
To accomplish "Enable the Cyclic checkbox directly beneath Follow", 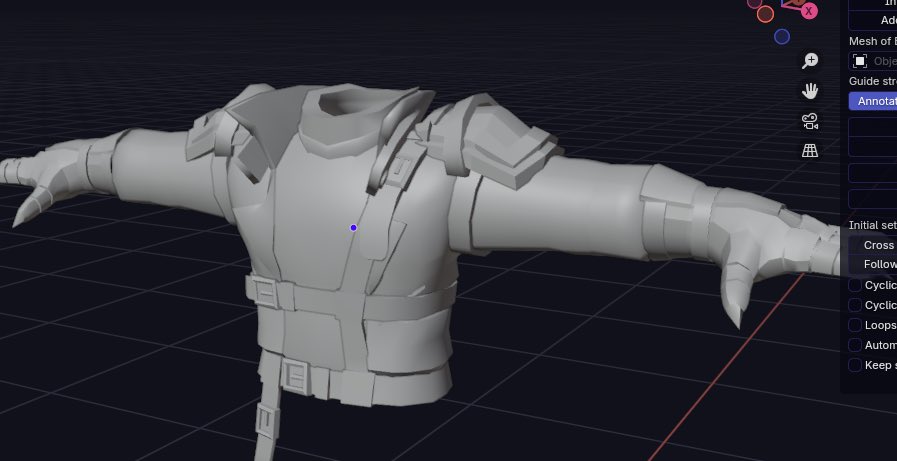I will (855, 285).
